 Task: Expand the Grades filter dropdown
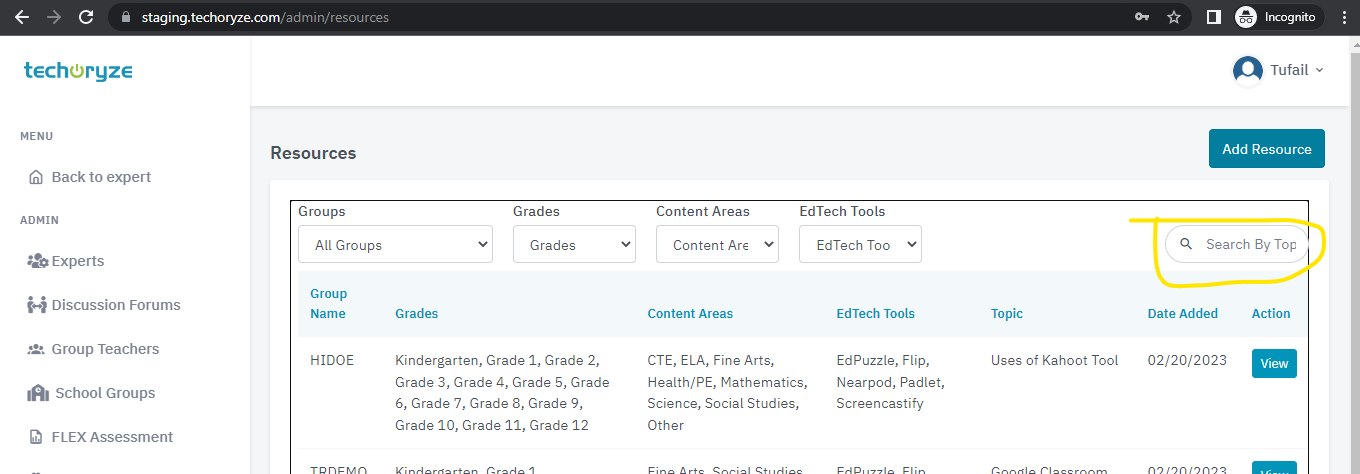[574, 244]
